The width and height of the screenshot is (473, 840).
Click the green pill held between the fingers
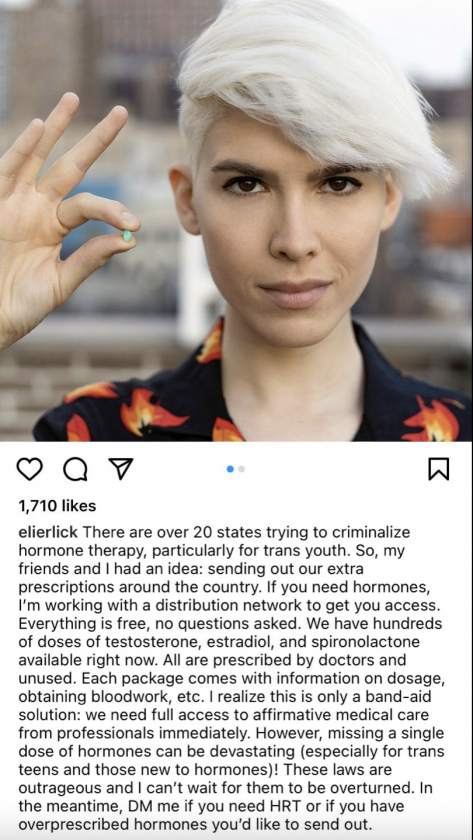127,236
